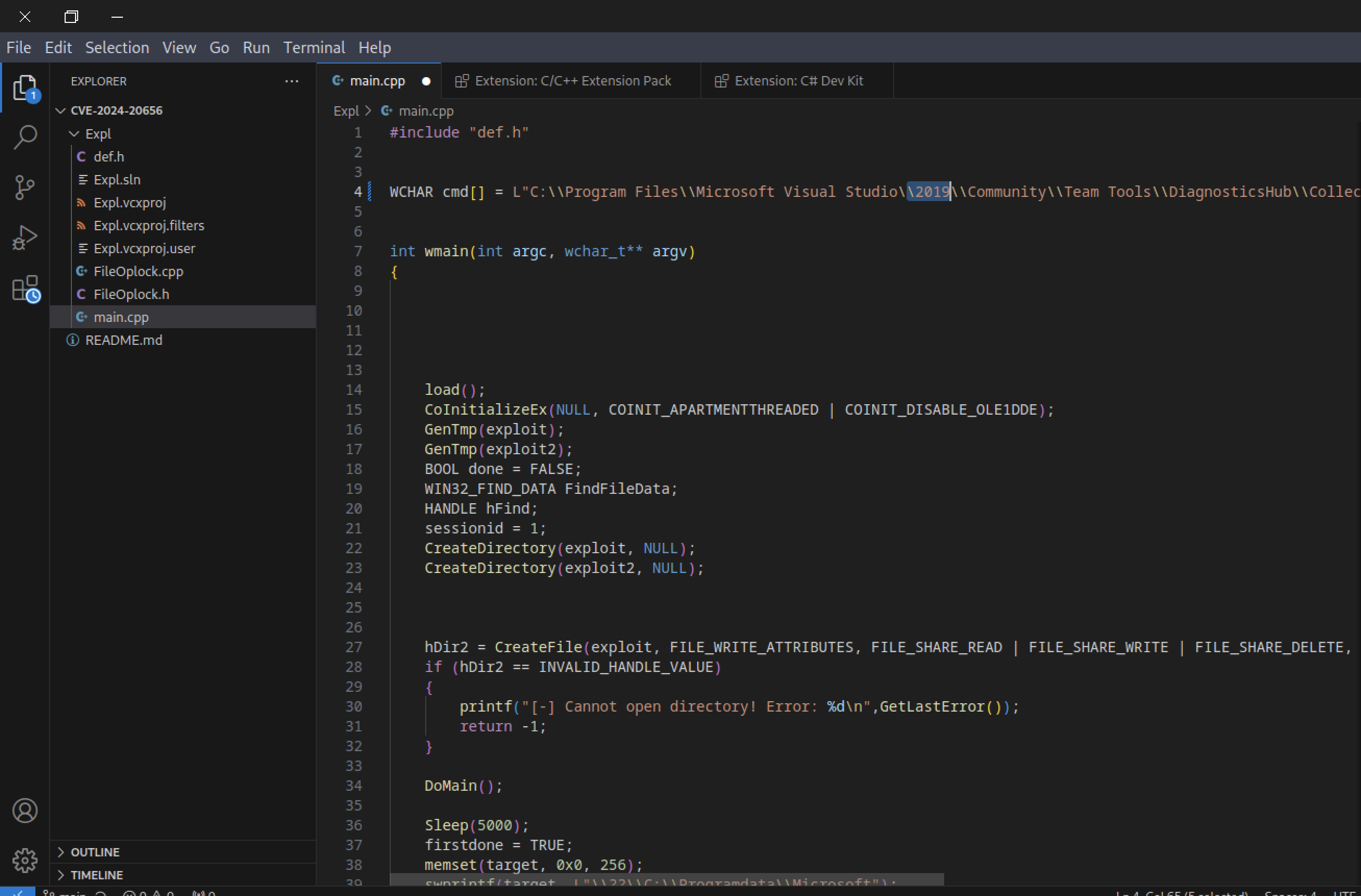Open FileOplock.cpp in the explorer
Screen dimensions: 1361x896
(138, 271)
